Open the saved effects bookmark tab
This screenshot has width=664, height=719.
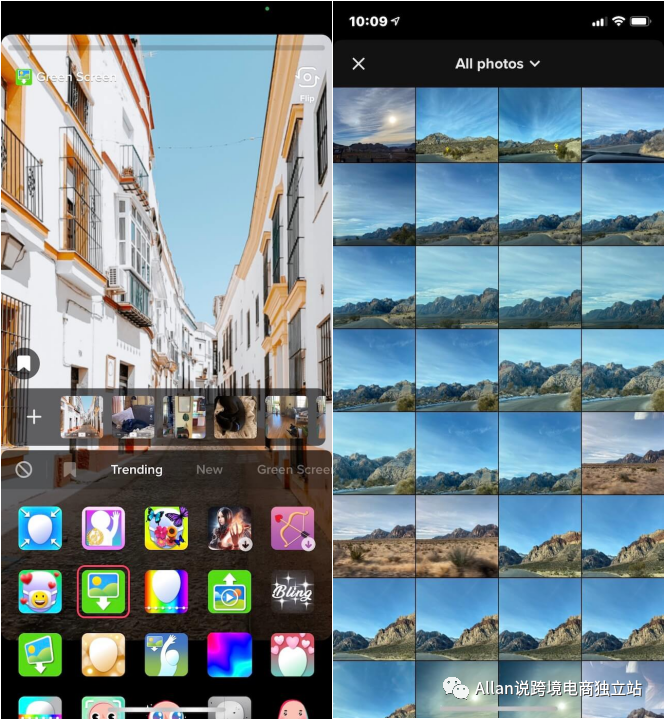coord(69,470)
